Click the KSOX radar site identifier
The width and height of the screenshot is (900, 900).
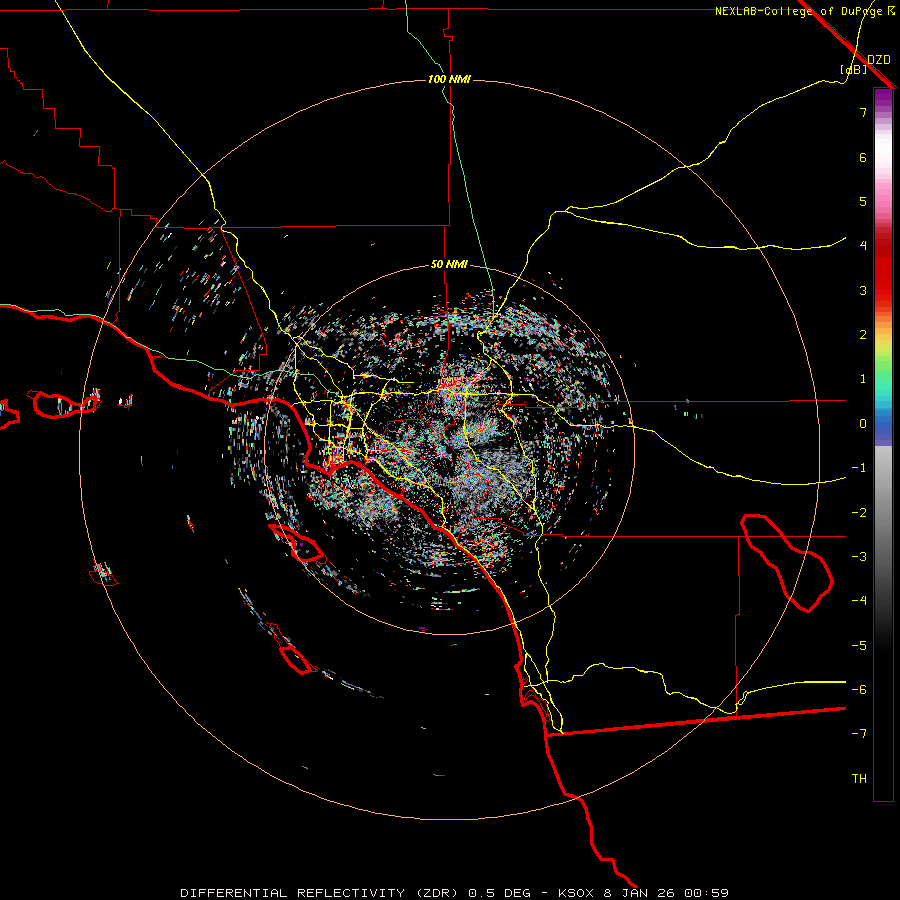577,893
